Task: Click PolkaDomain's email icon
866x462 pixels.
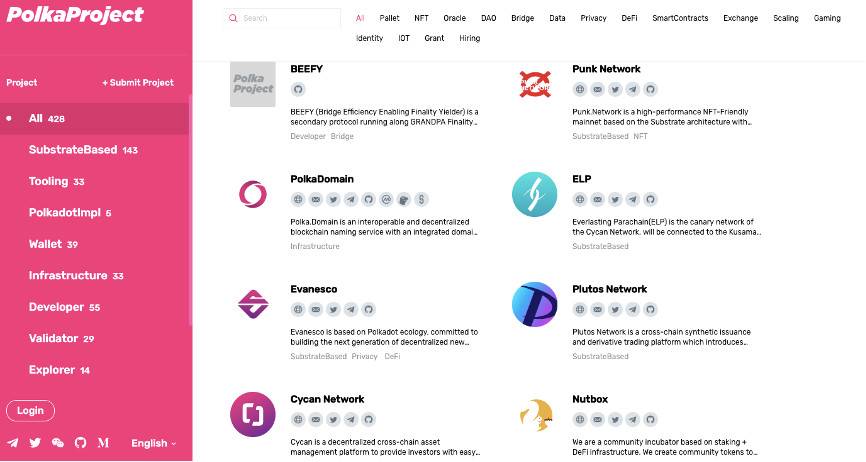Action: click(315, 199)
